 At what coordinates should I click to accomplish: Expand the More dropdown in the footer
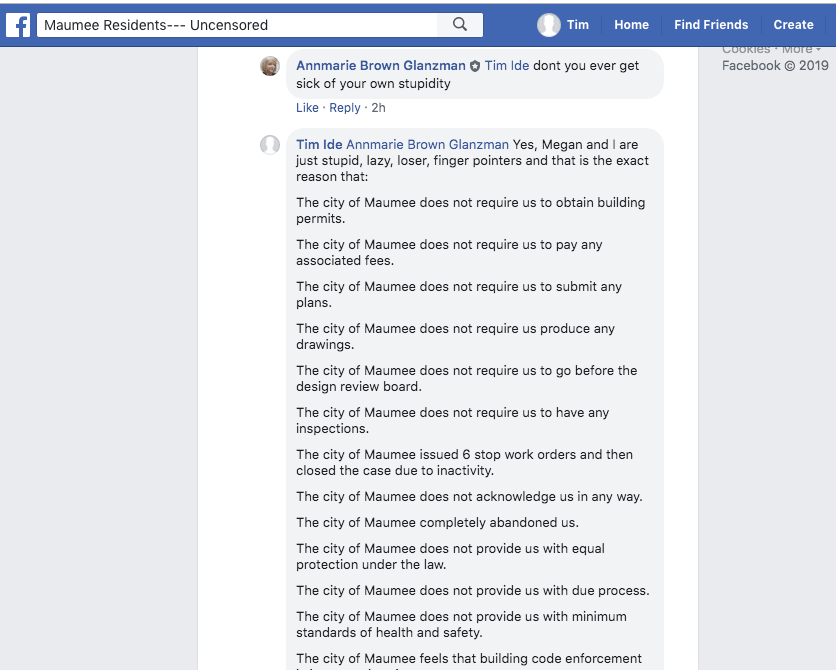(801, 49)
